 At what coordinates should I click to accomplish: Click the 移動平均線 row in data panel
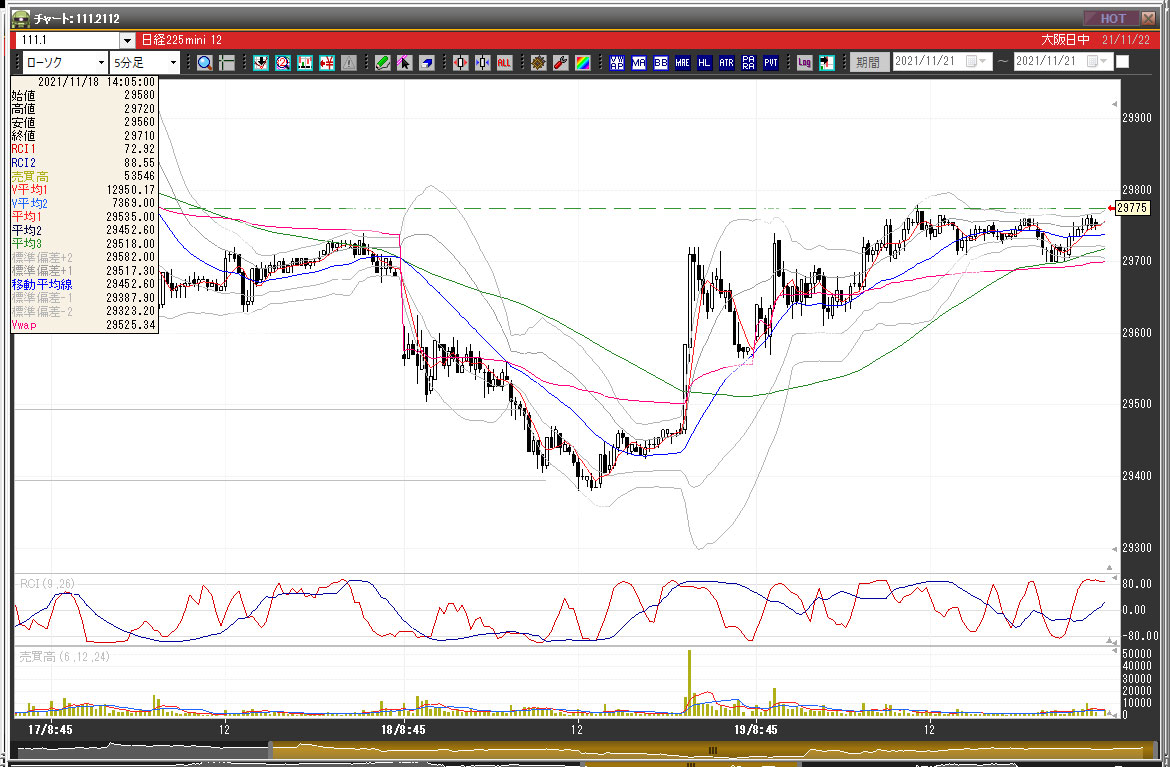[84, 284]
